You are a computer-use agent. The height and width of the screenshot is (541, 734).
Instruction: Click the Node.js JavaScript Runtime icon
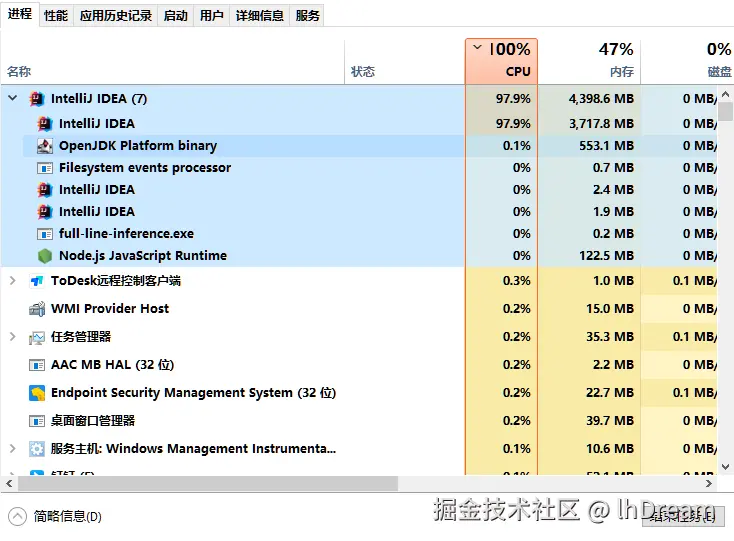44,256
